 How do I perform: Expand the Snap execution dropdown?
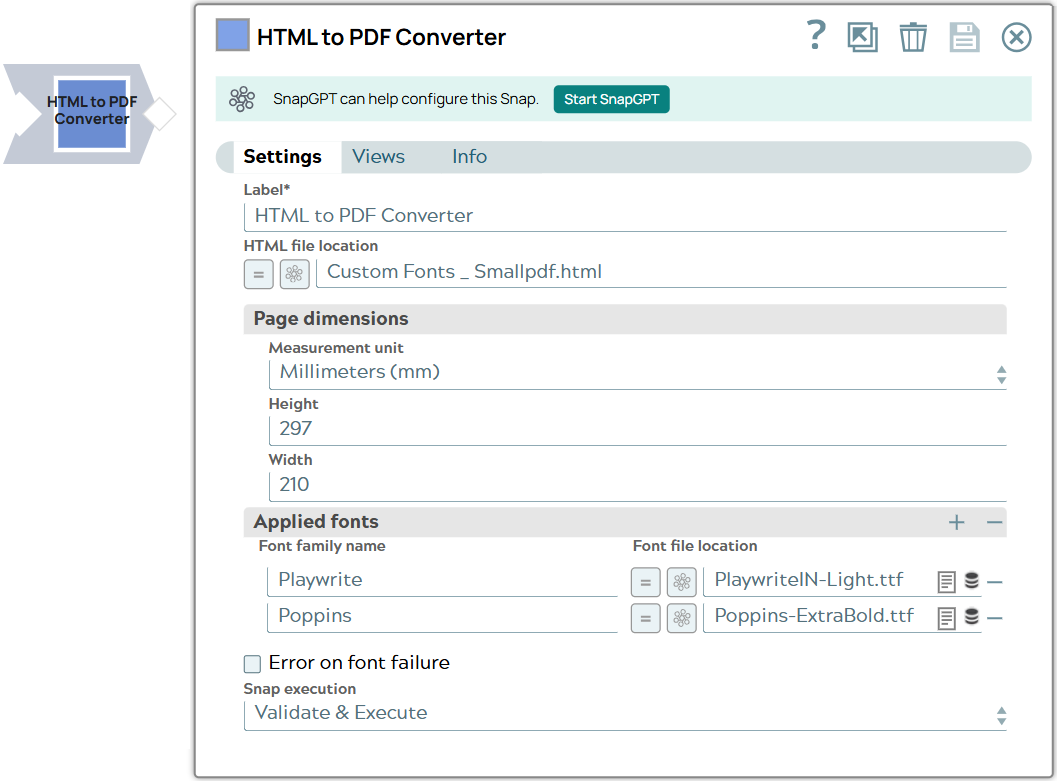pyautogui.click(x=624, y=714)
